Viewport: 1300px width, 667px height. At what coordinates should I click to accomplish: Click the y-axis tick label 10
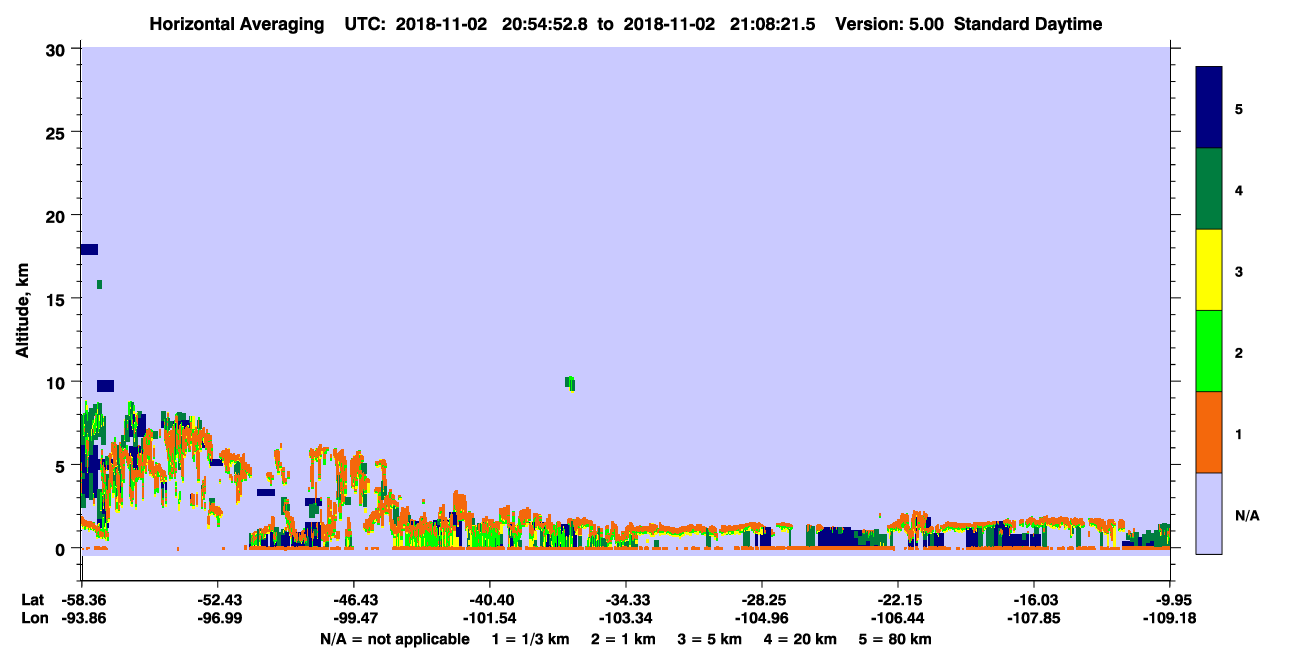58,382
